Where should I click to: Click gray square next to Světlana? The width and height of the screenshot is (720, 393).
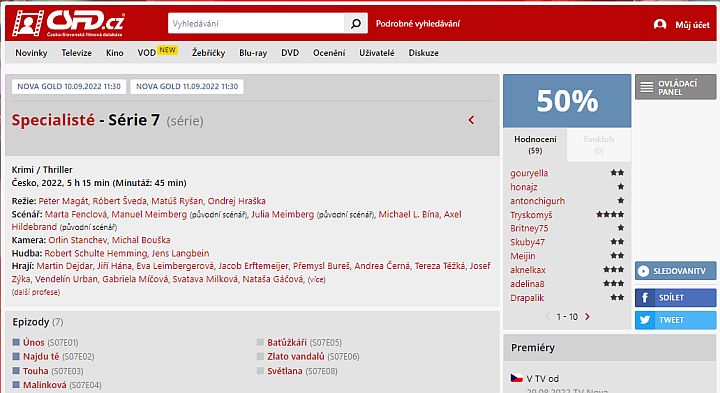pos(260,371)
